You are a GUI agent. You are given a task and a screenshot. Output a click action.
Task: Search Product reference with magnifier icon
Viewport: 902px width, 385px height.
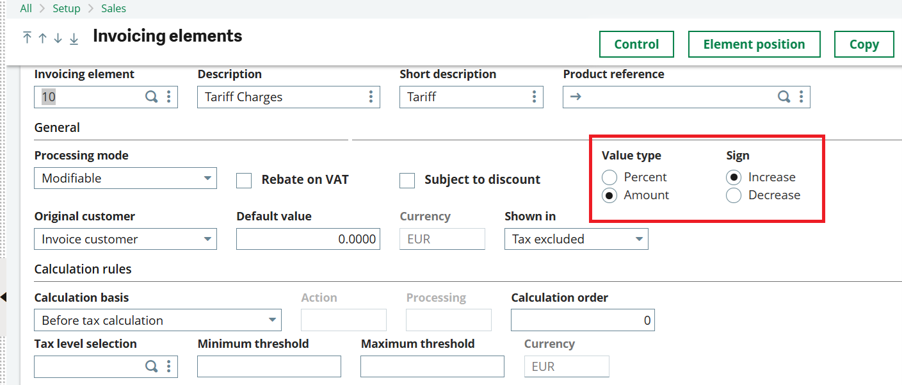pos(783,97)
